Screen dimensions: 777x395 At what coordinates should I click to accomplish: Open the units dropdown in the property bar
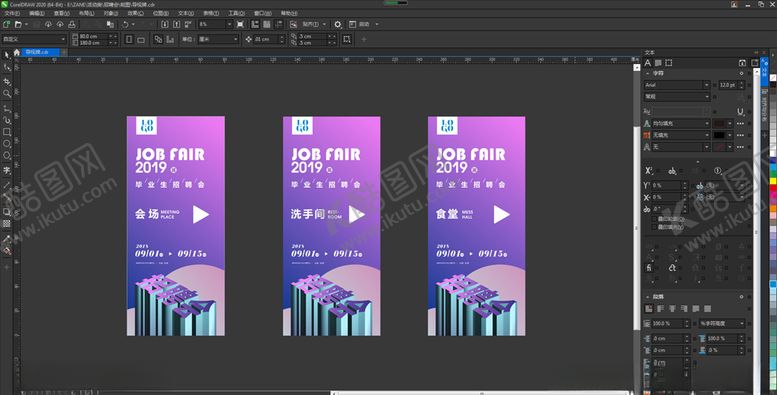pos(218,39)
